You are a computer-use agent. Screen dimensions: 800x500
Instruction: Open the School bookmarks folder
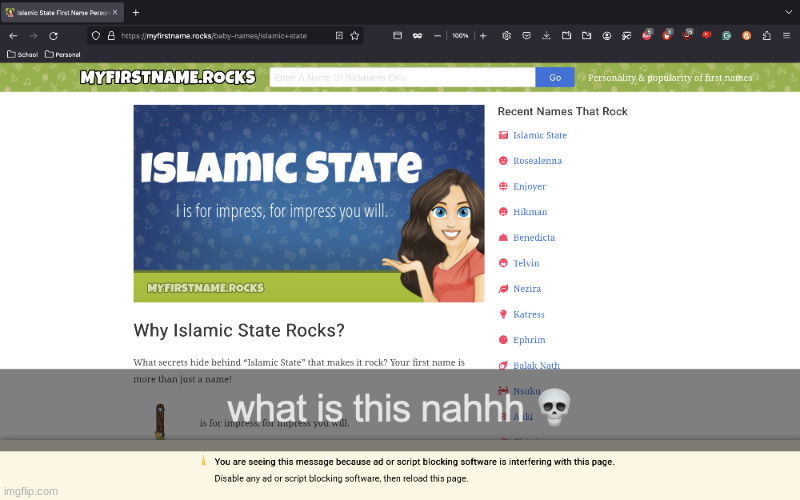[x=22, y=54]
